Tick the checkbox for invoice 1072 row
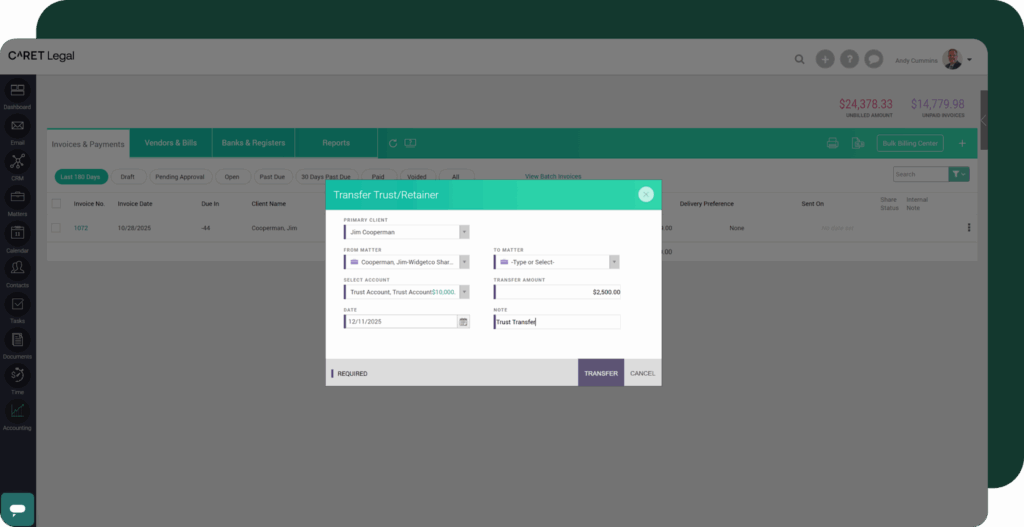This screenshot has height=527, width=1024. pyautogui.click(x=56, y=228)
